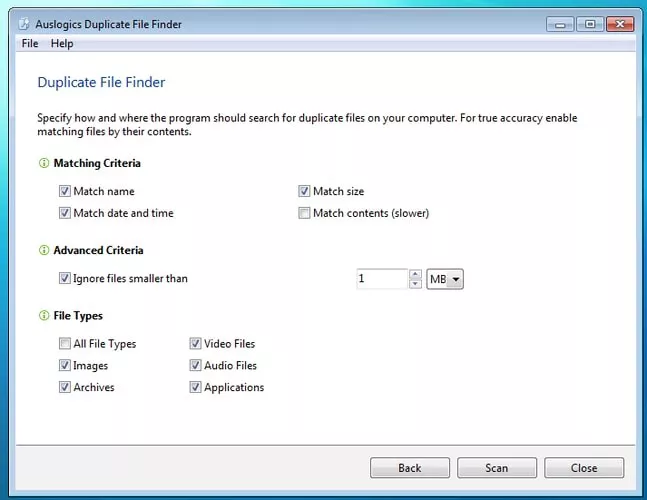Close window with red X button
The height and width of the screenshot is (500, 647).
[x=620, y=24]
